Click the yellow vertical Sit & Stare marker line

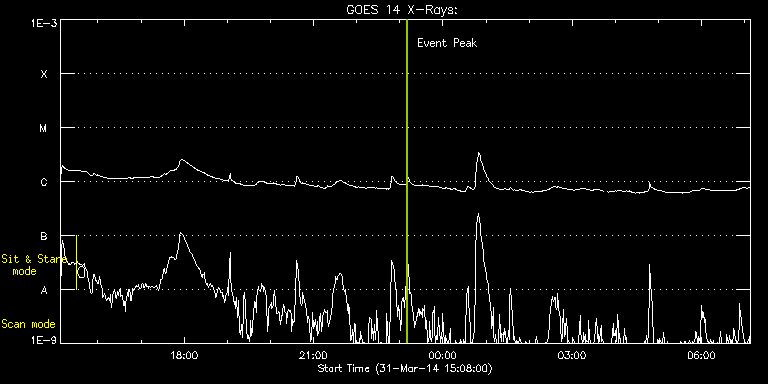(76, 263)
